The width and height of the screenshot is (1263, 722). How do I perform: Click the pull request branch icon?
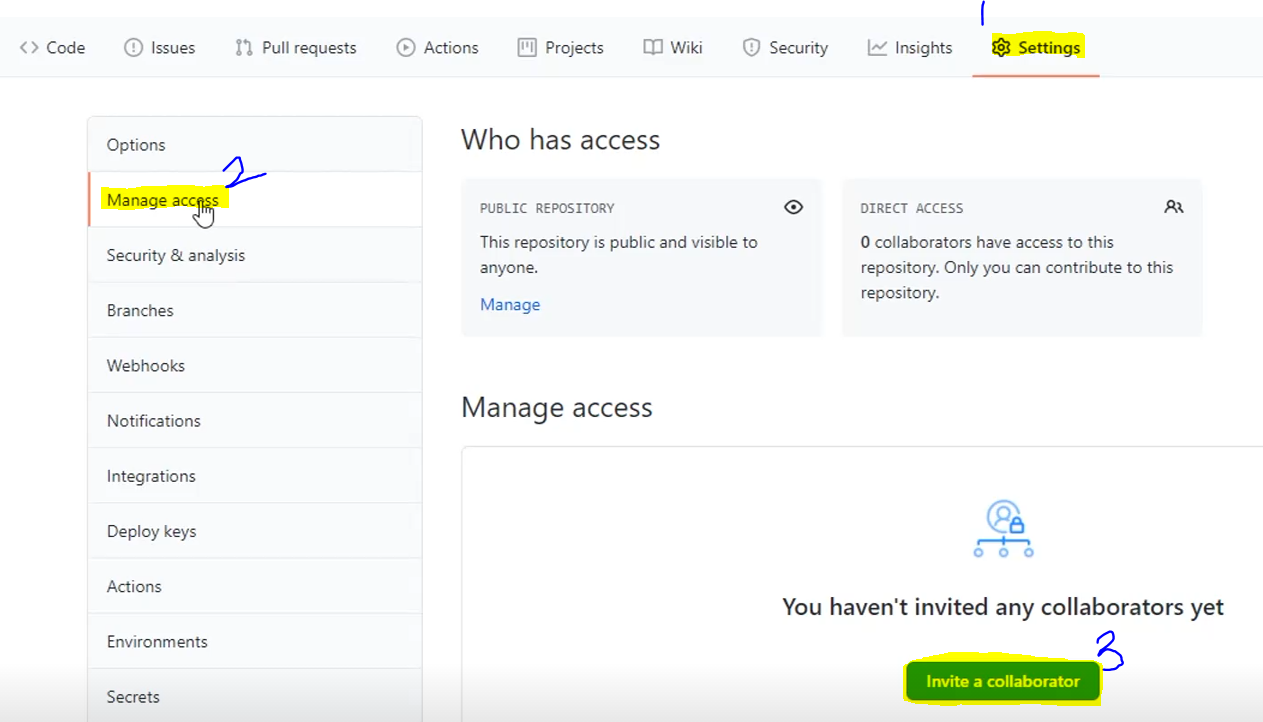pyautogui.click(x=244, y=47)
